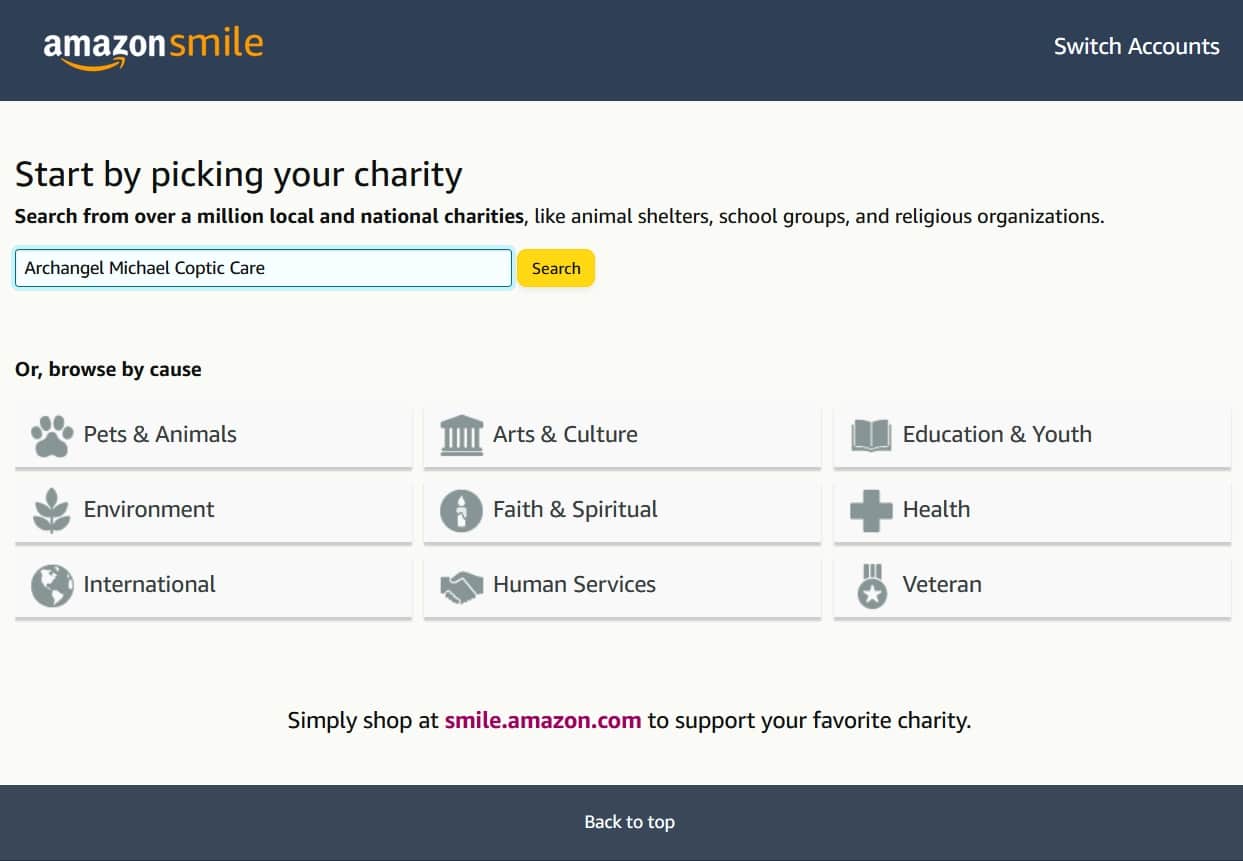Browse the "Arts & Culture" label

[x=565, y=434]
